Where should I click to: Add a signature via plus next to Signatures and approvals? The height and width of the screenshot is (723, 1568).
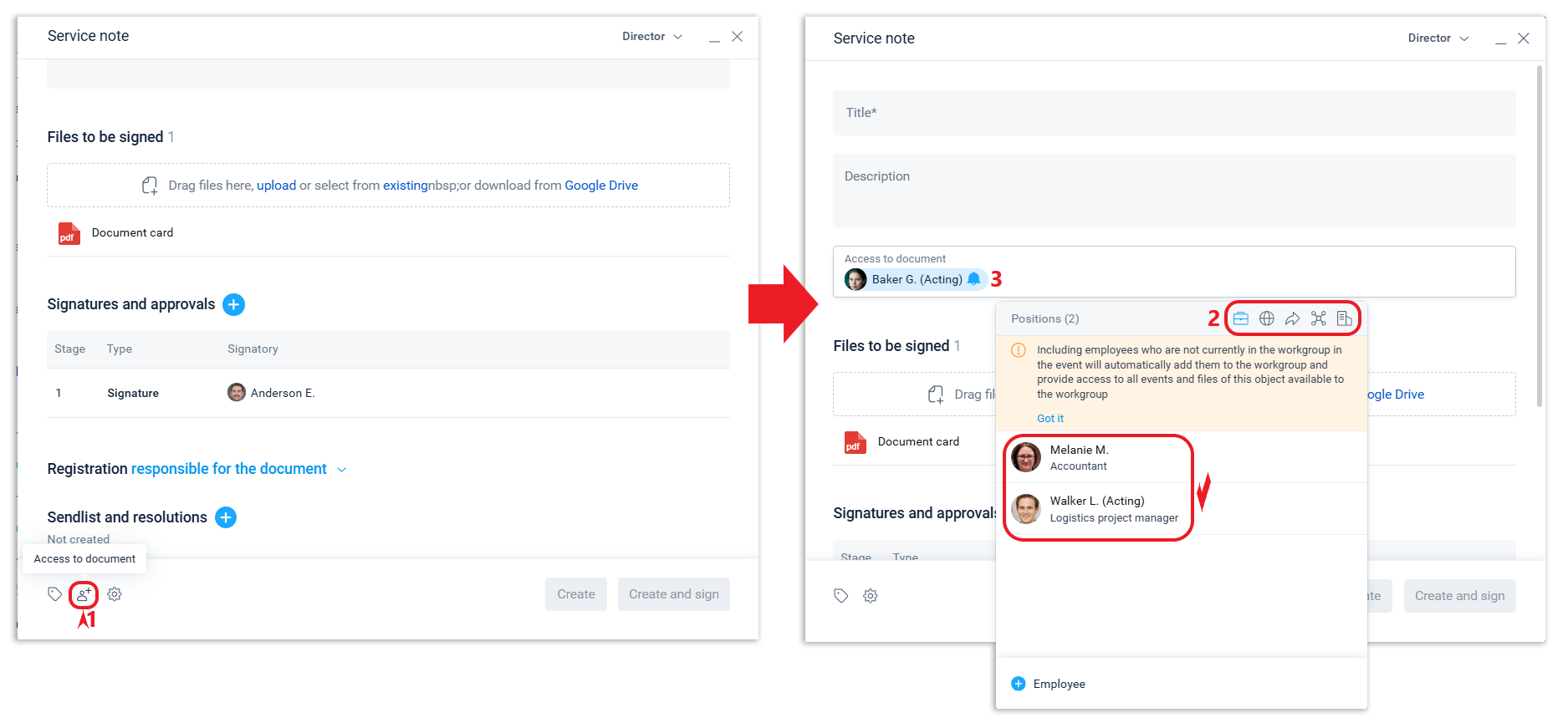tap(234, 304)
